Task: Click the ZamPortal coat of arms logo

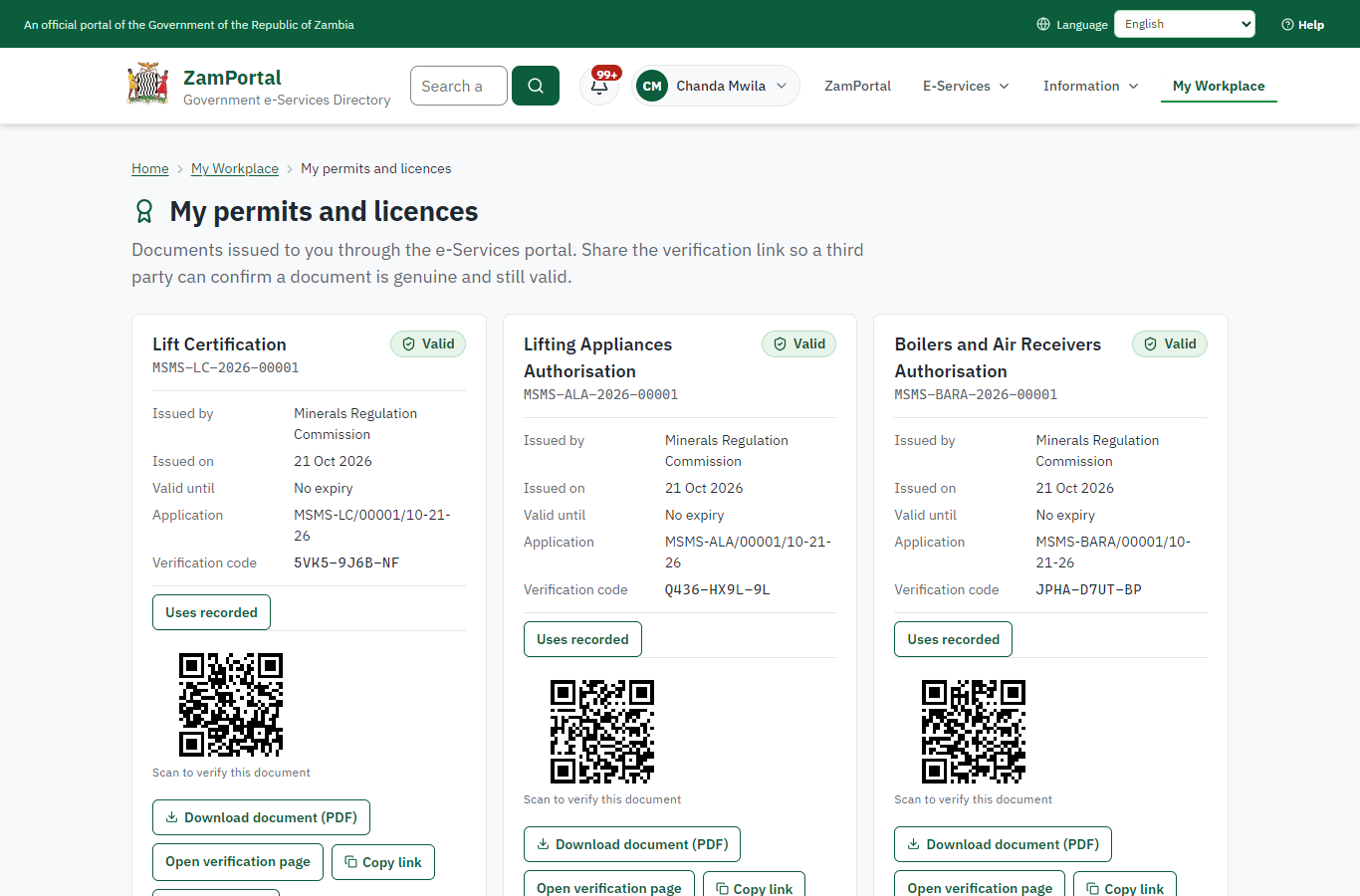Action: (148, 84)
